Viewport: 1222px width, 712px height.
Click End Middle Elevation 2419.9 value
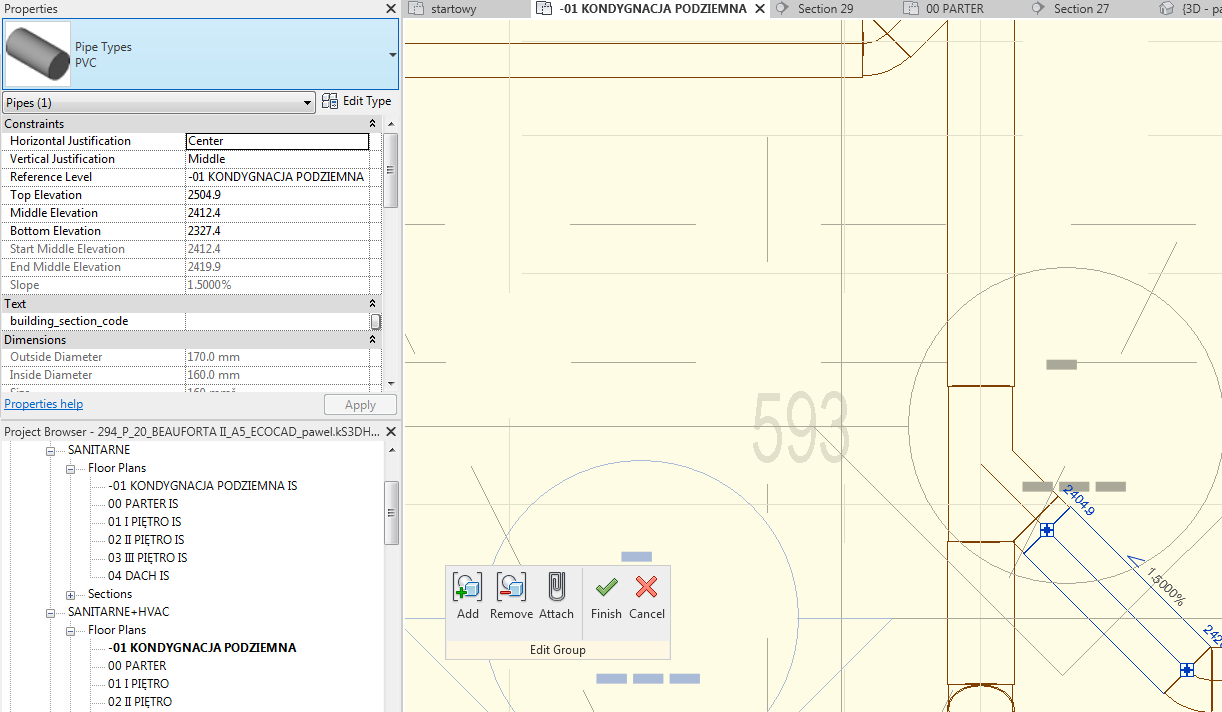pyautogui.click(x=277, y=267)
